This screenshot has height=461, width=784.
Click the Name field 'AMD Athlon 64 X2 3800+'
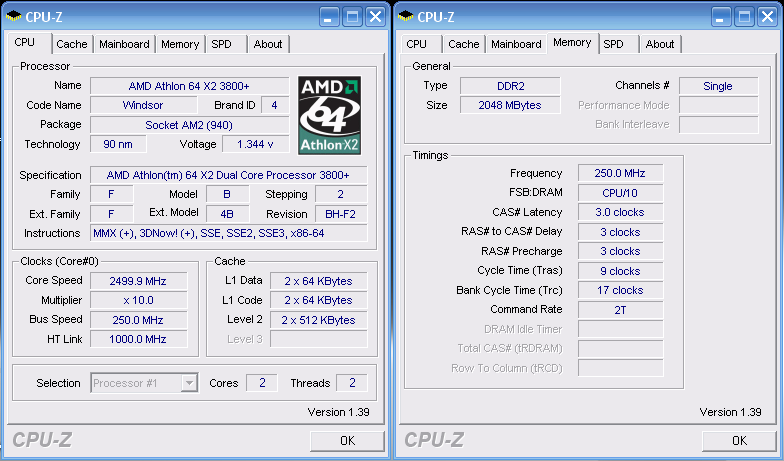pyautogui.click(x=190, y=86)
